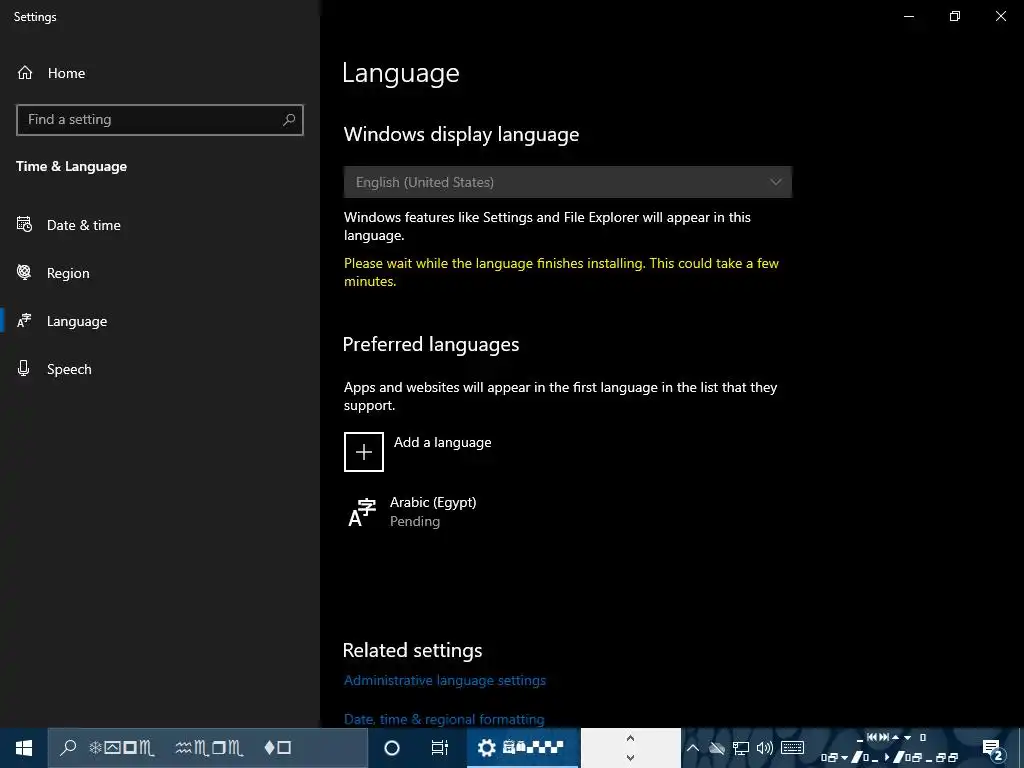
Task: Click the taskbar toolbar down arrow
Action: click(630, 758)
